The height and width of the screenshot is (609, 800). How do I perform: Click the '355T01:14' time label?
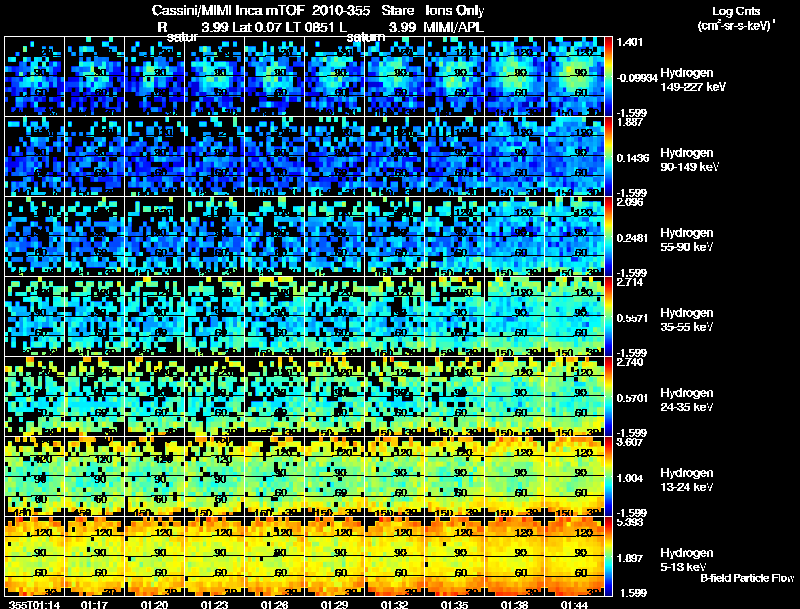coord(34,604)
